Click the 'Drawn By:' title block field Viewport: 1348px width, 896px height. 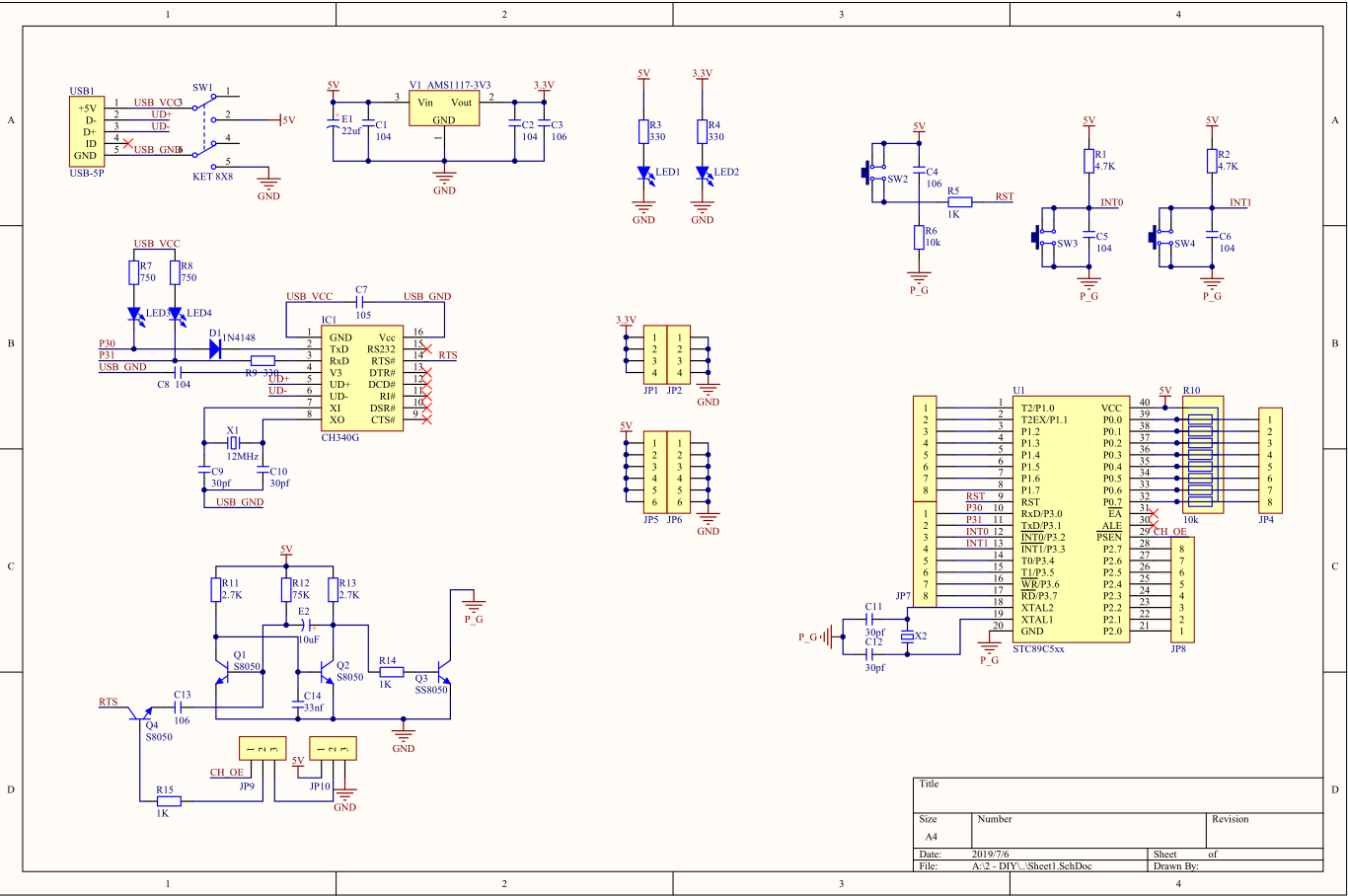(1176, 866)
